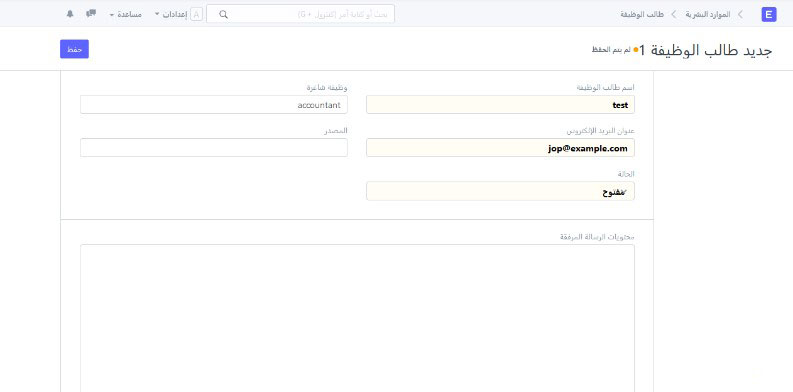Go to طالب الوظيفة breadcrumb link

tap(642, 14)
